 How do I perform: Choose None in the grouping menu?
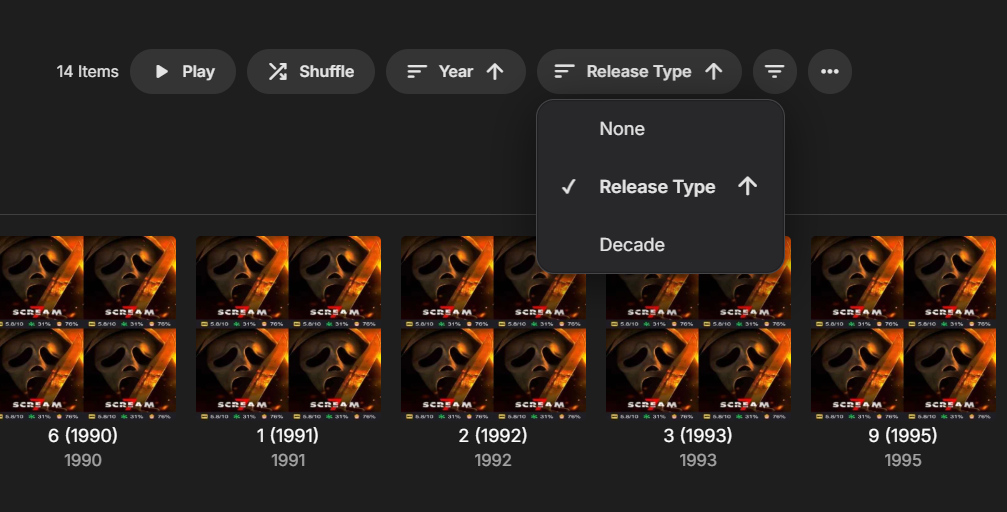tap(622, 129)
